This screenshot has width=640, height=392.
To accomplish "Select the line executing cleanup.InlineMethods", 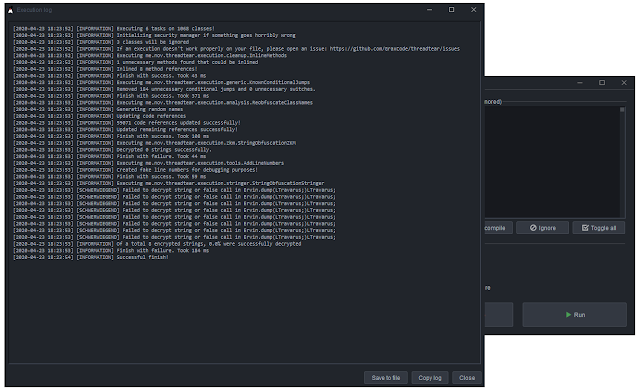I will [x=150, y=56].
